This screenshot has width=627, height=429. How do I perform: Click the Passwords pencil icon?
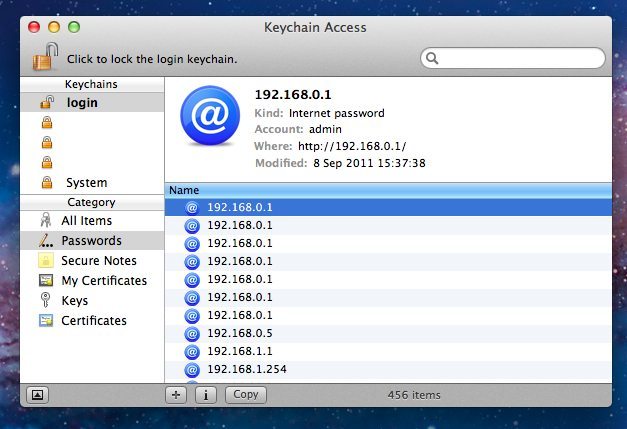click(x=46, y=240)
